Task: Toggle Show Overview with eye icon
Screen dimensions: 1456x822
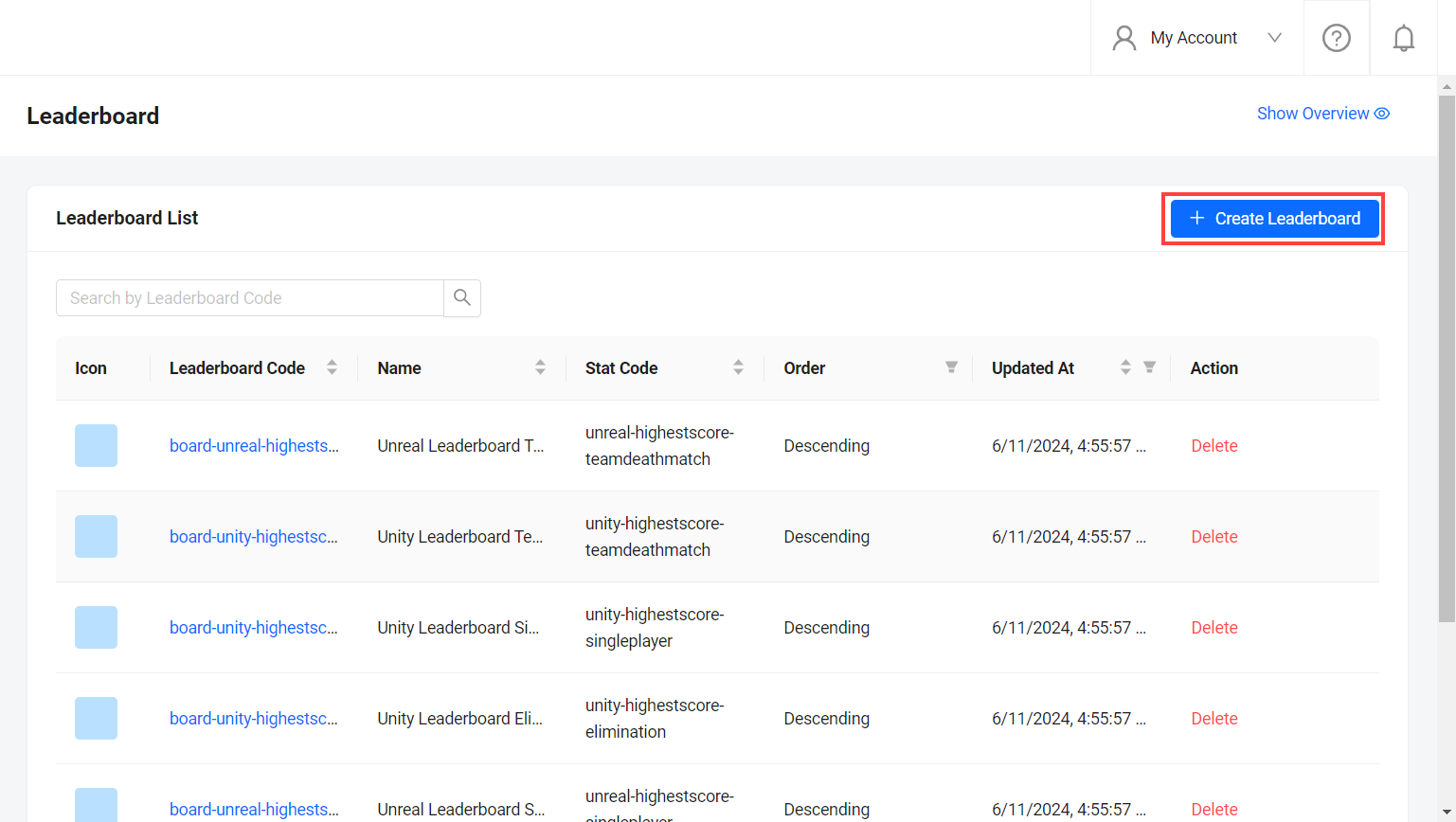Action: (1323, 114)
